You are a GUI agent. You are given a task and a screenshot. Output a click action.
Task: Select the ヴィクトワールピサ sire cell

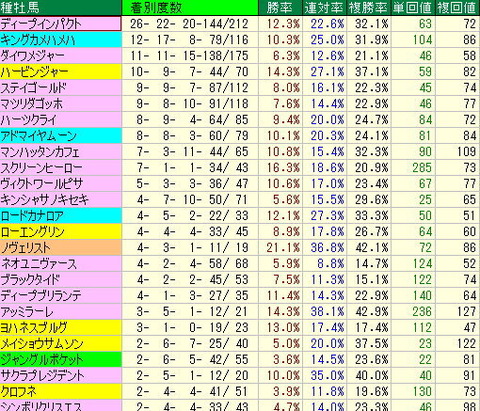tap(61, 184)
